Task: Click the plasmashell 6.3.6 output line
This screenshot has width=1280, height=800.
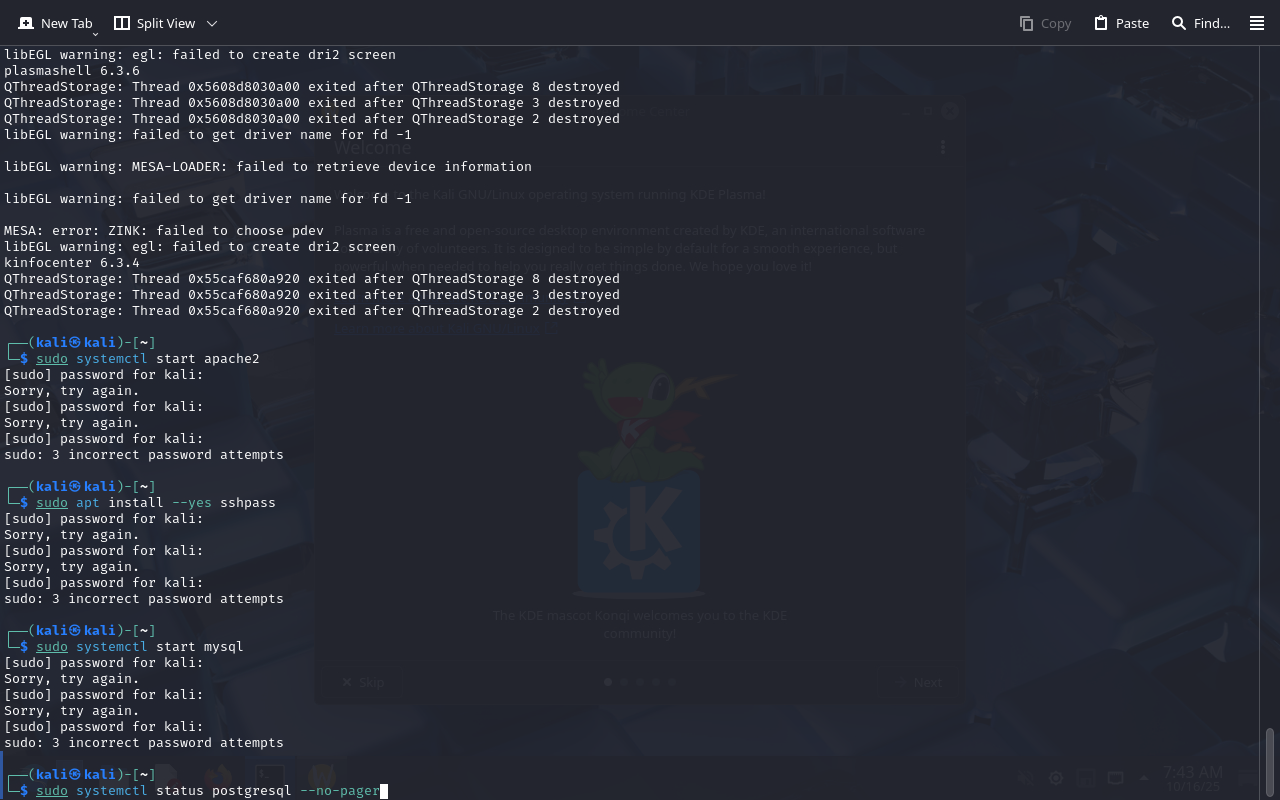Action: pyautogui.click(x=72, y=71)
